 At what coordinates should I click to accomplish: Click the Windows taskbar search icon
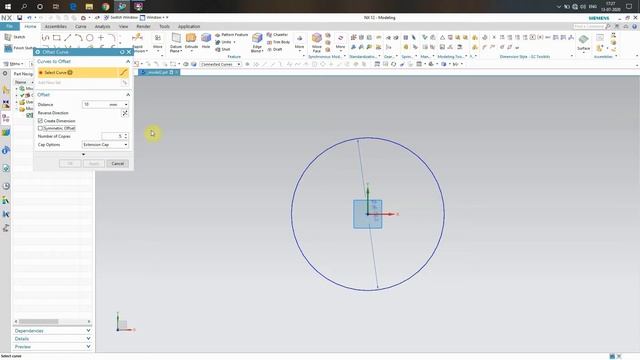[x=24, y=7]
